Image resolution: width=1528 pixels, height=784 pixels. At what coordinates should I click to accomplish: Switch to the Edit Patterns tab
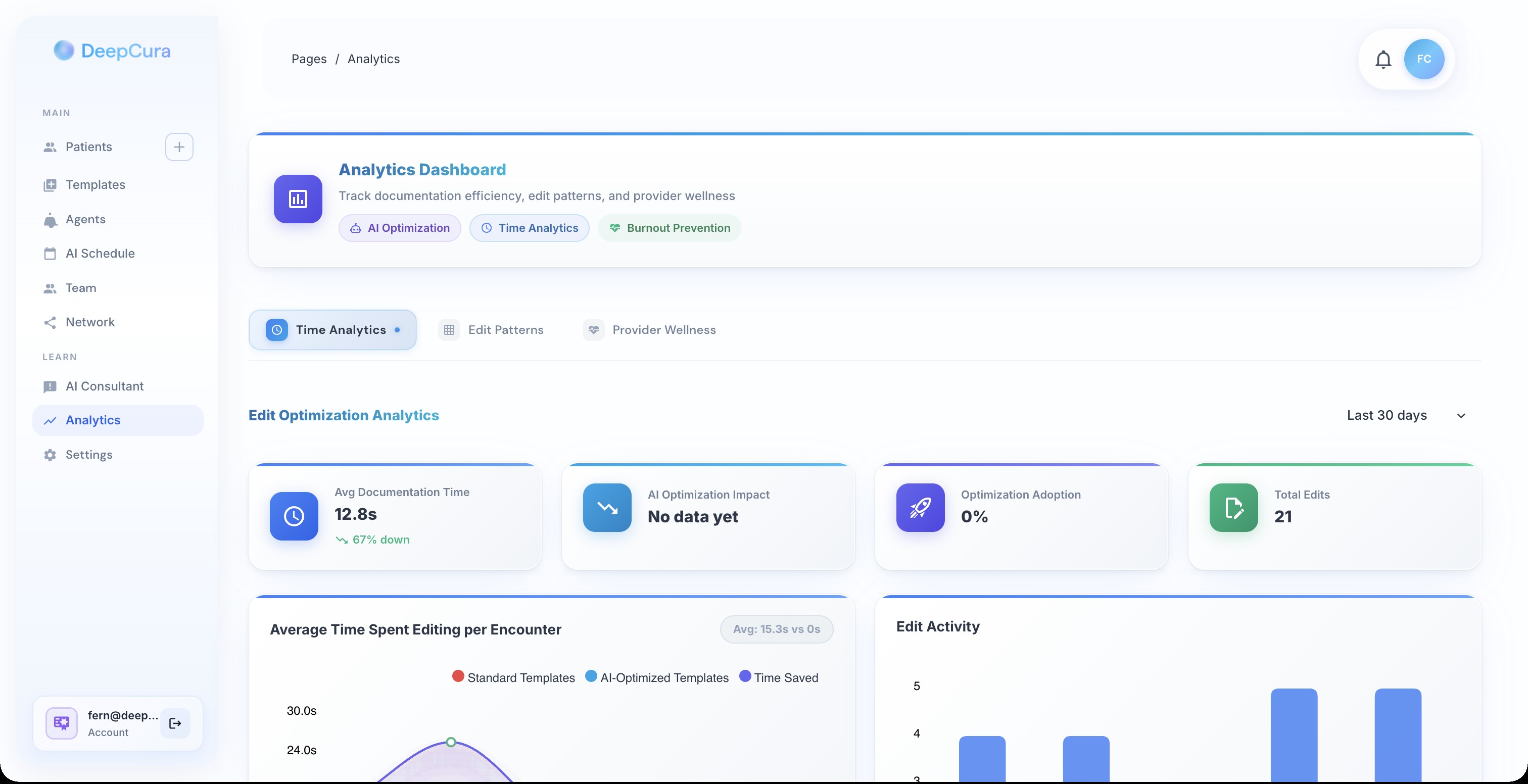pos(491,330)
